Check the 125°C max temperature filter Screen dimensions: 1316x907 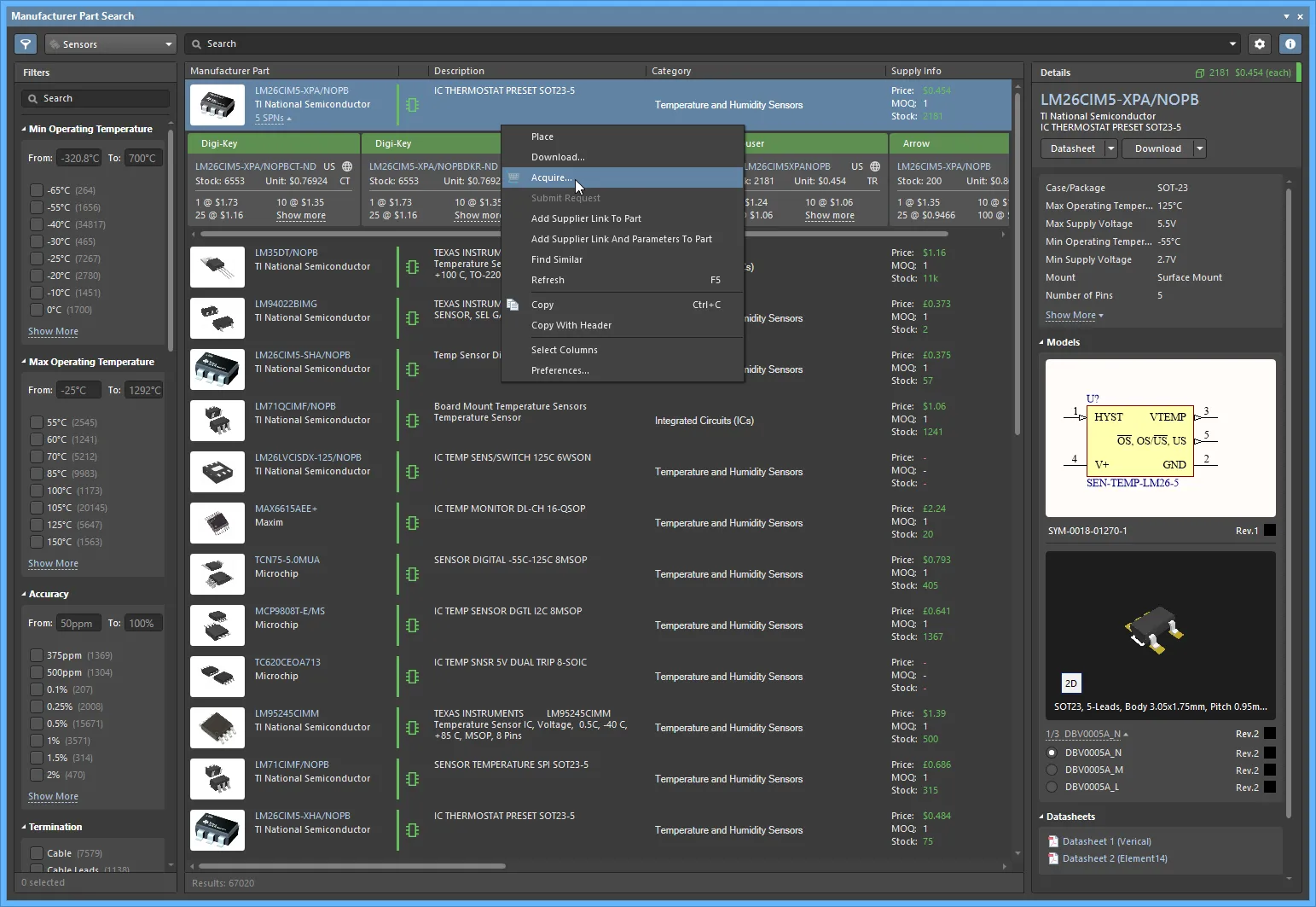click(37, 525)
